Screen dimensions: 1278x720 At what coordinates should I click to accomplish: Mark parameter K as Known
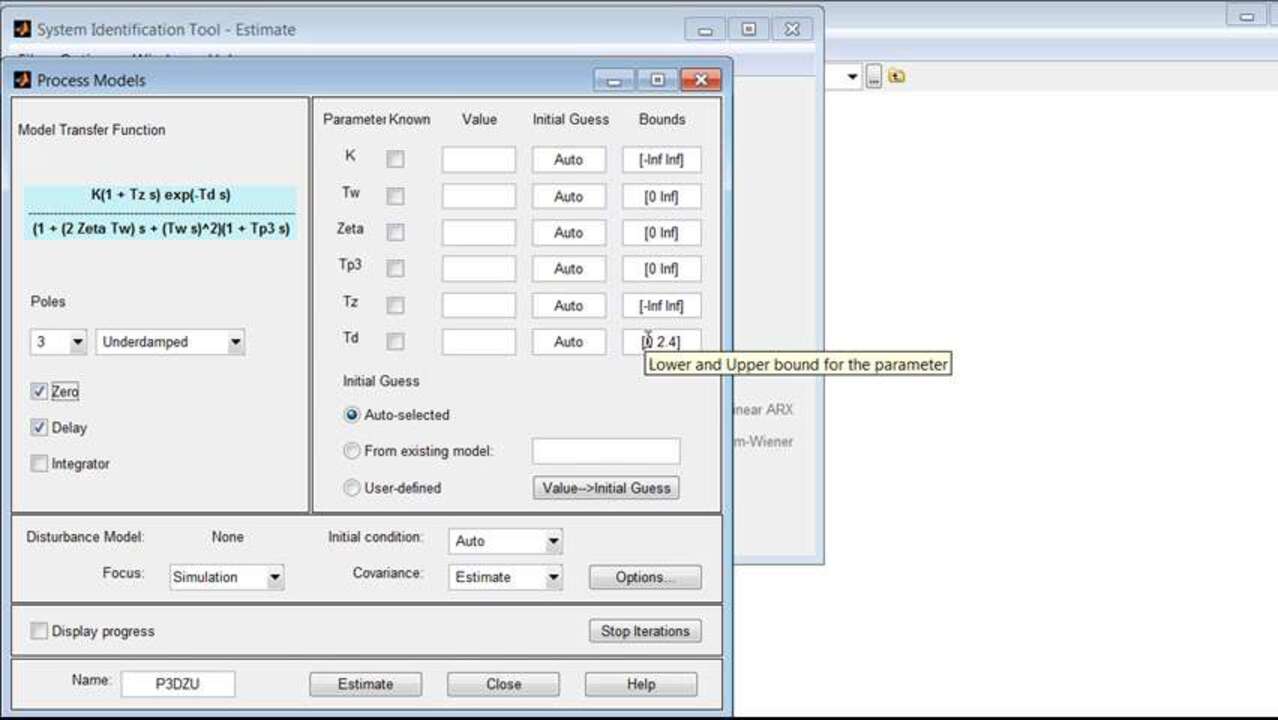[396, 159]
